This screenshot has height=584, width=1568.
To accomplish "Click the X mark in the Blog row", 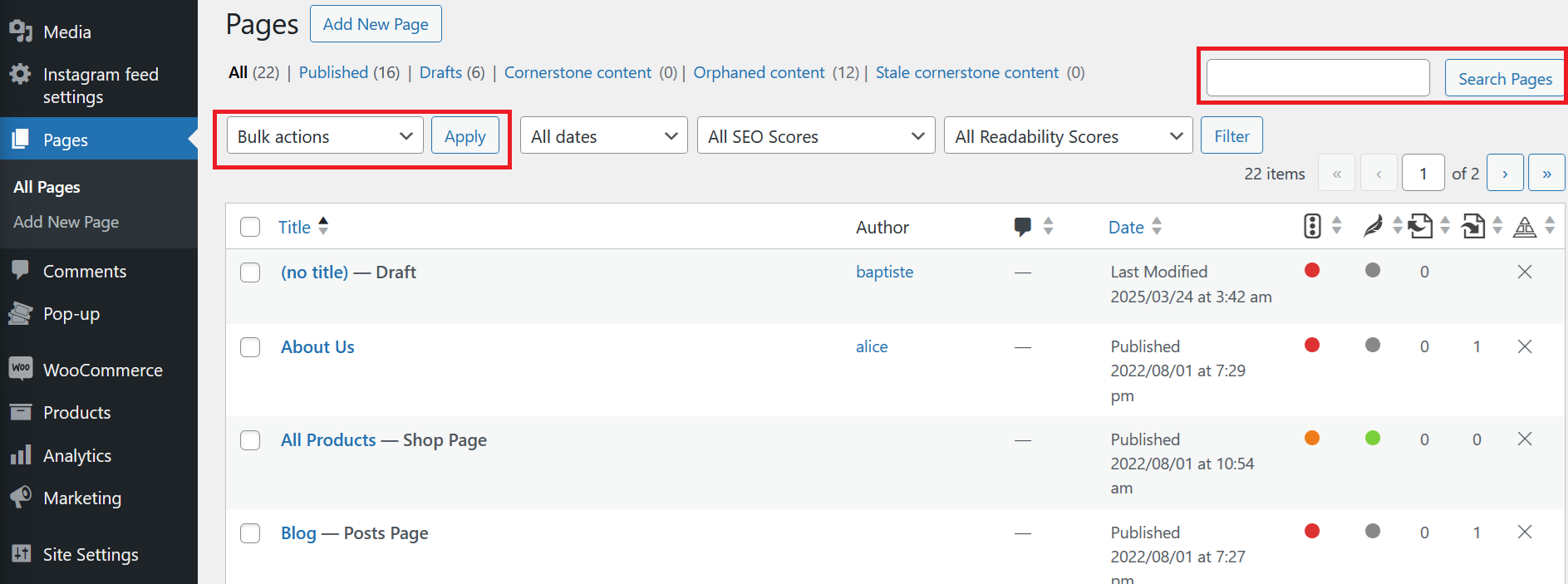I will click(1525, 532).
